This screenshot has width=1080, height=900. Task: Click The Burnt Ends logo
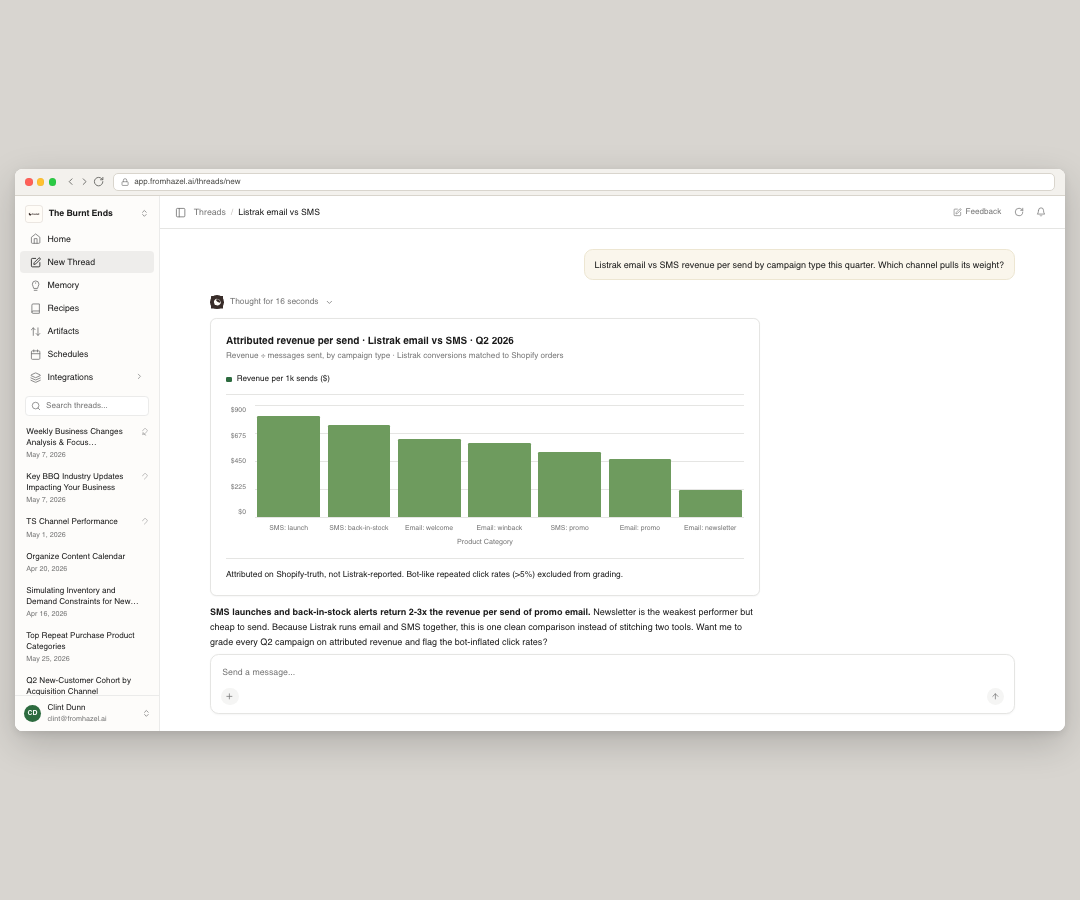pyautogui.click(x=34, y=213)
